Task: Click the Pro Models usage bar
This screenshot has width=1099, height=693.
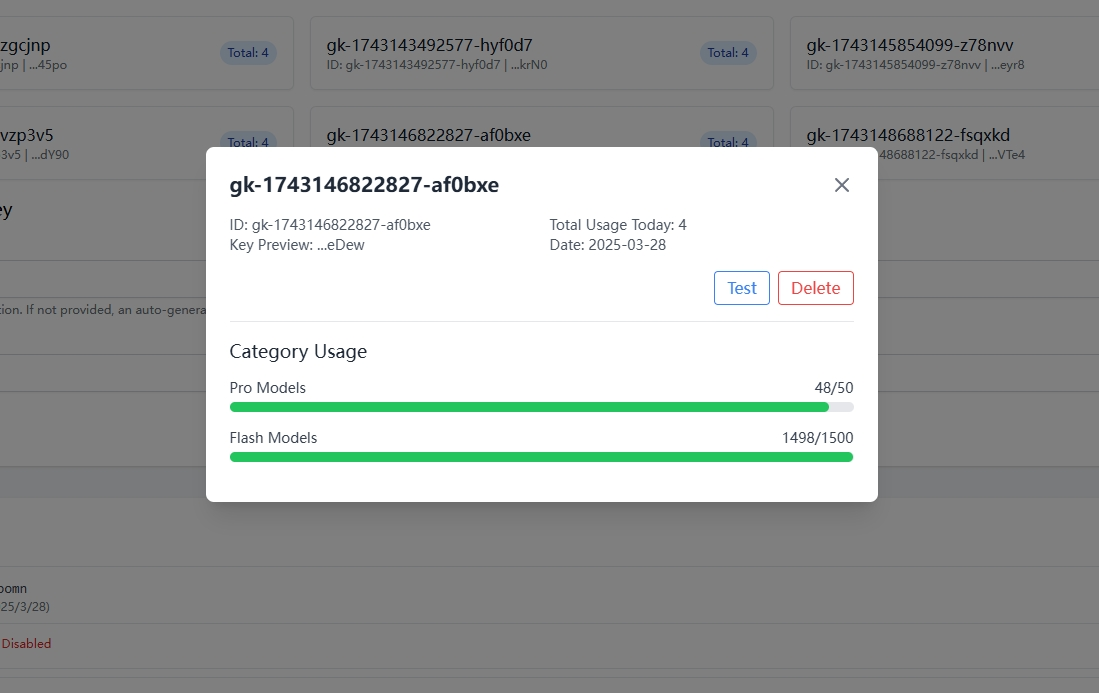Action: (x=541, y=407)
